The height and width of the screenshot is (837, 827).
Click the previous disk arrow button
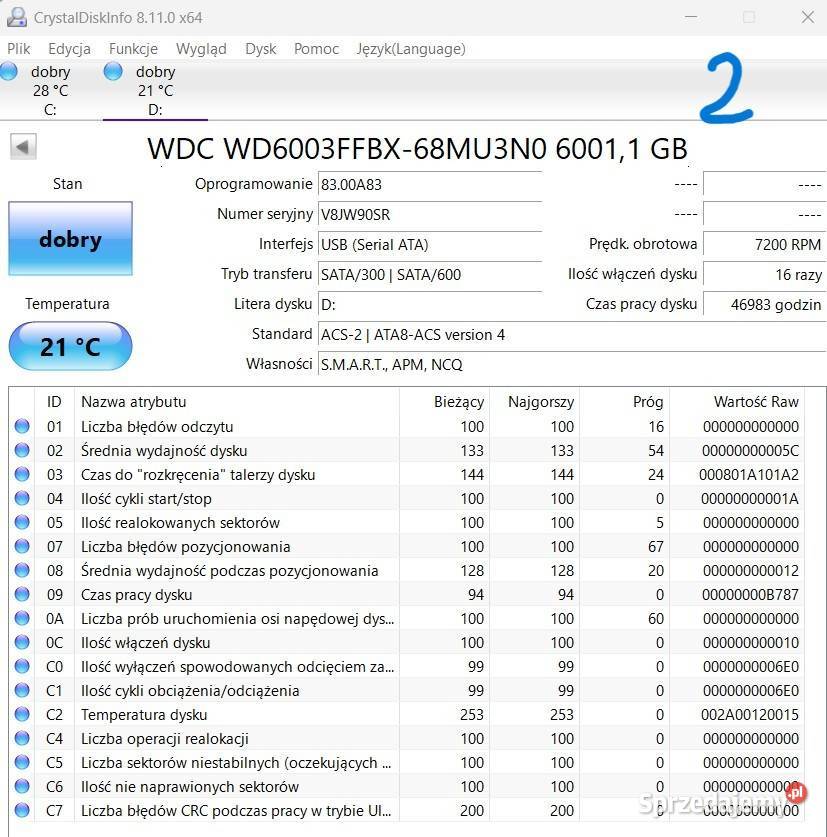[x=23, y=146]
